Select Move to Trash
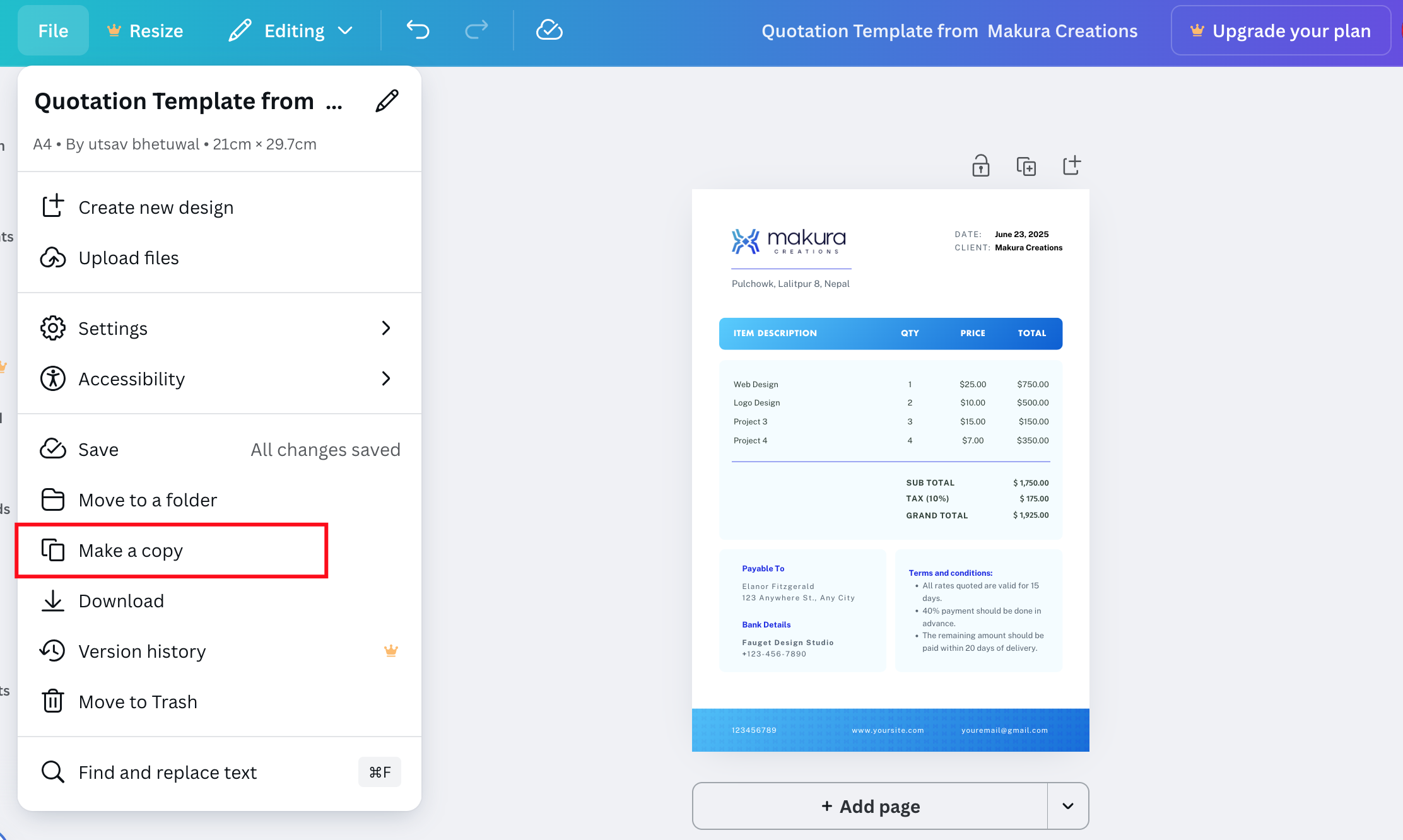Screen dimensions: 1403x840 coord(220,702)
